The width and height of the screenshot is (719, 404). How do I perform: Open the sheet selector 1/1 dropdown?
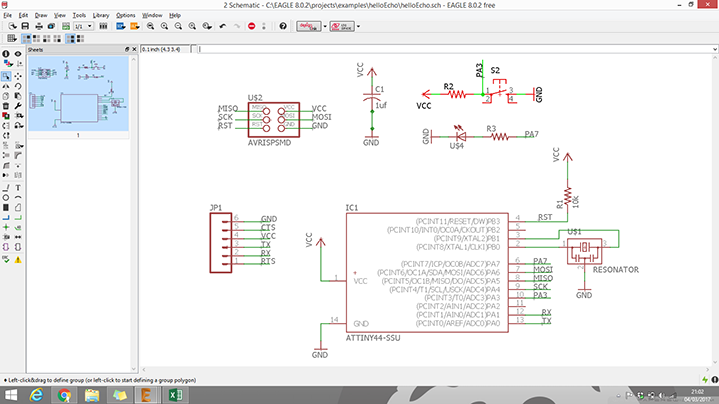[x=83, y=26]
